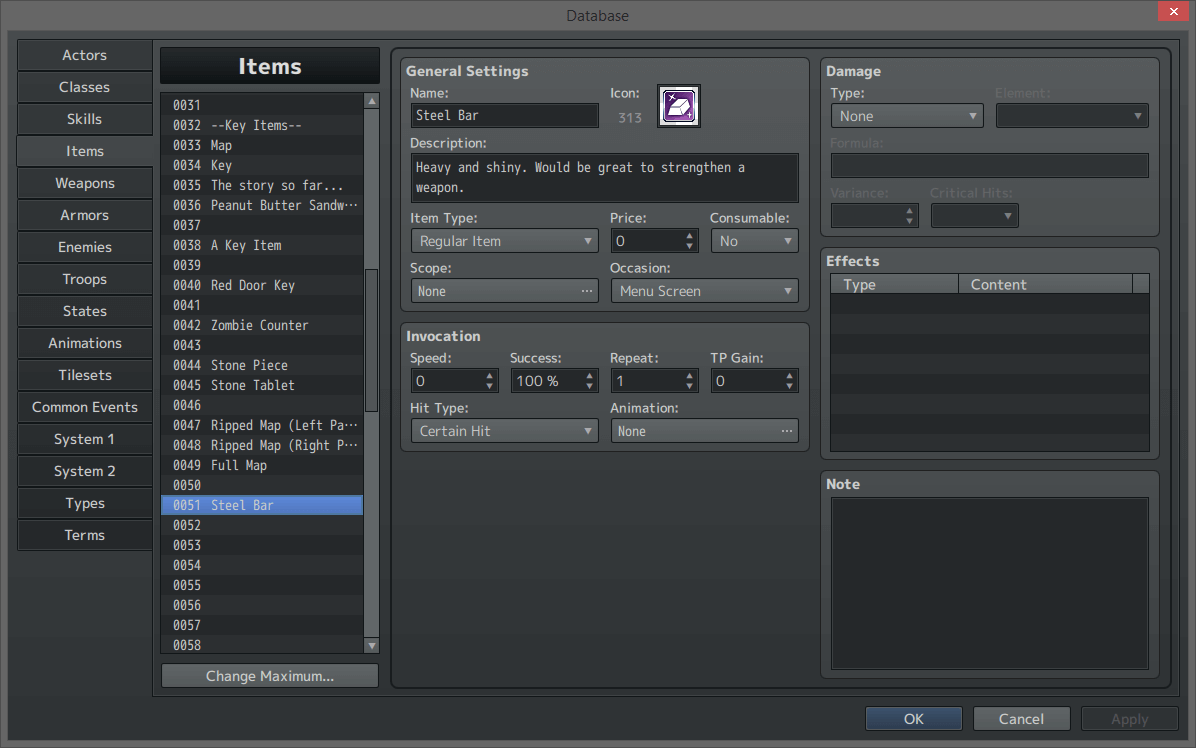
Task: Select item 0042 Zombie Counter
Action: [262, 325]
